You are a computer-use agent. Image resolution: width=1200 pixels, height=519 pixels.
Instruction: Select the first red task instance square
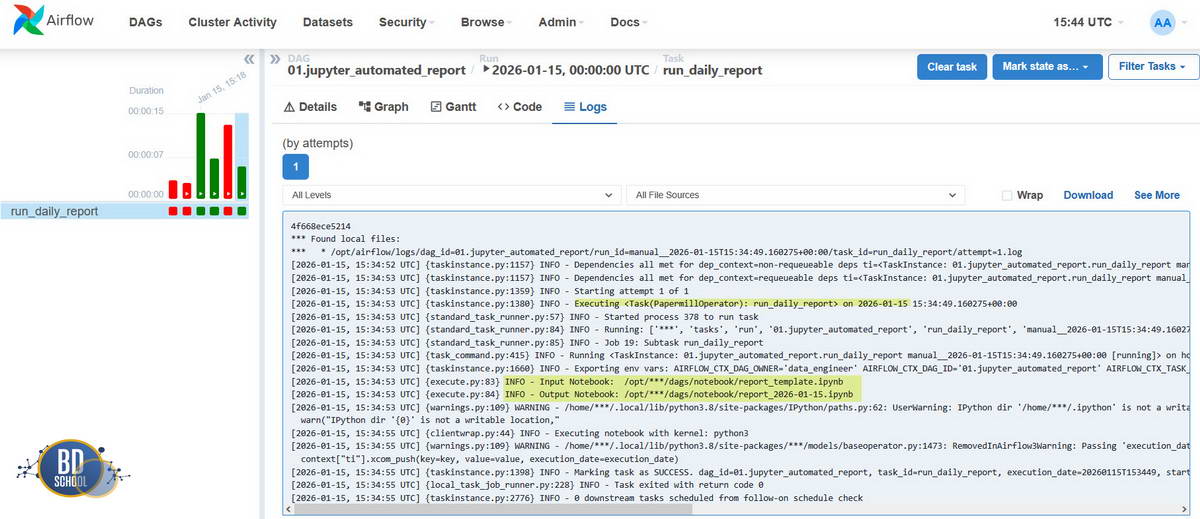point(173,211)
